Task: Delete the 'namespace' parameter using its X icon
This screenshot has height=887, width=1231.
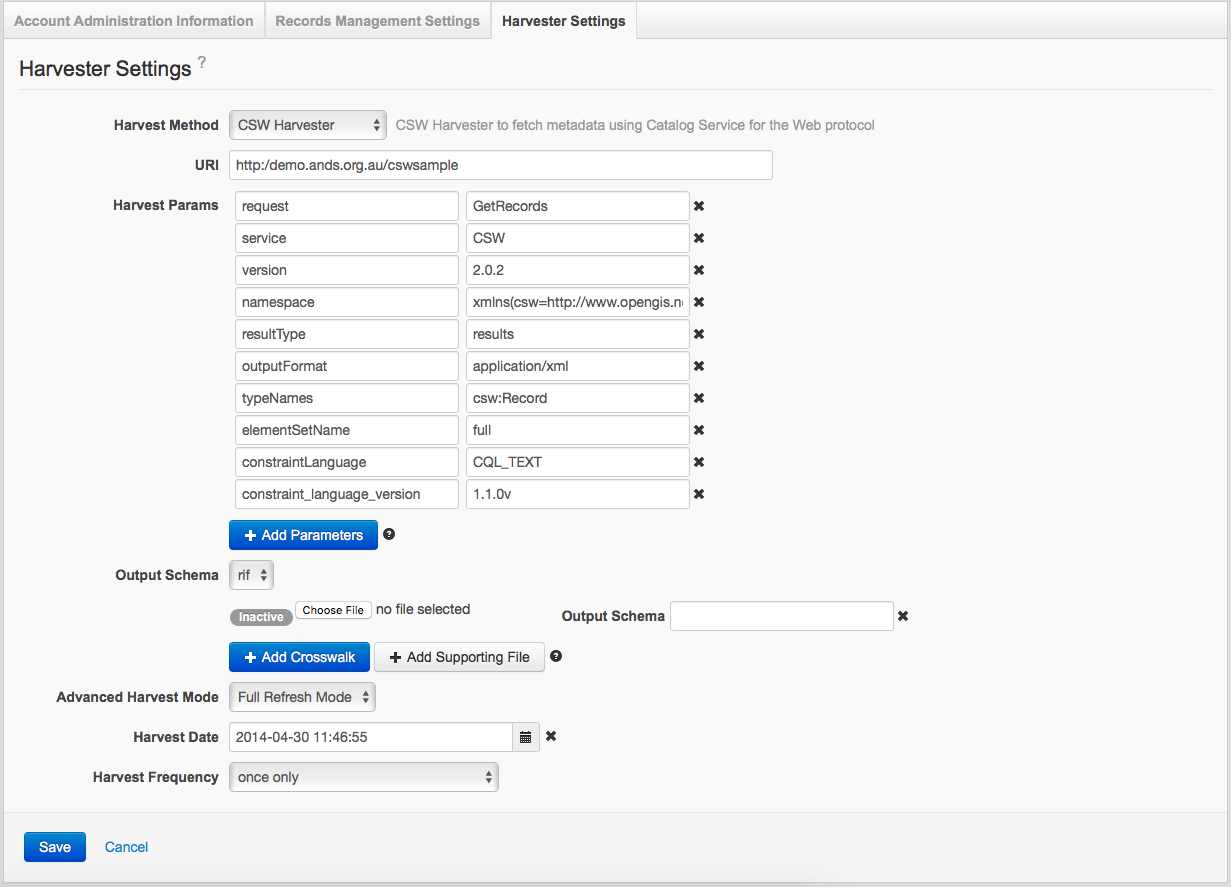Action: tap(699, 302)
